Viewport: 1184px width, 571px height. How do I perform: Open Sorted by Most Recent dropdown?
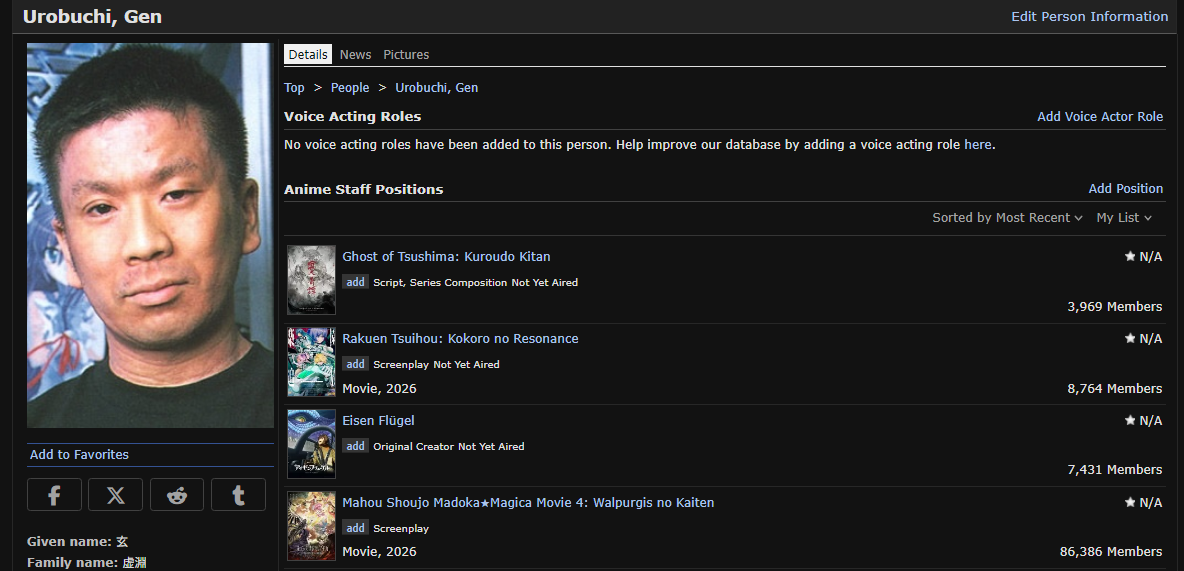pyautogui.click(x=1007, y=218)
